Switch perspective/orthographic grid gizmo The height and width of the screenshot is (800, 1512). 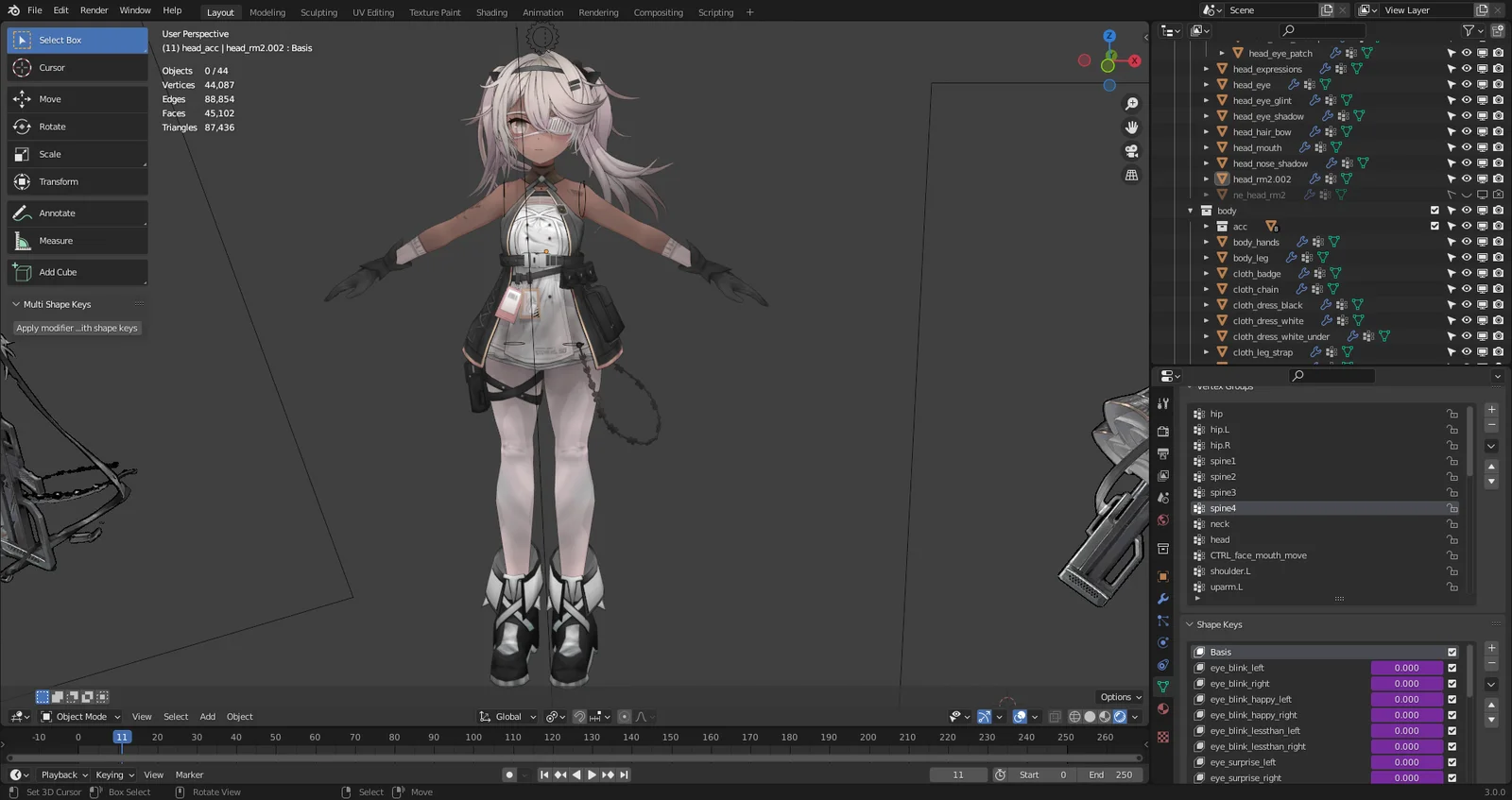pyautogui.click(x=1131, y=175)
